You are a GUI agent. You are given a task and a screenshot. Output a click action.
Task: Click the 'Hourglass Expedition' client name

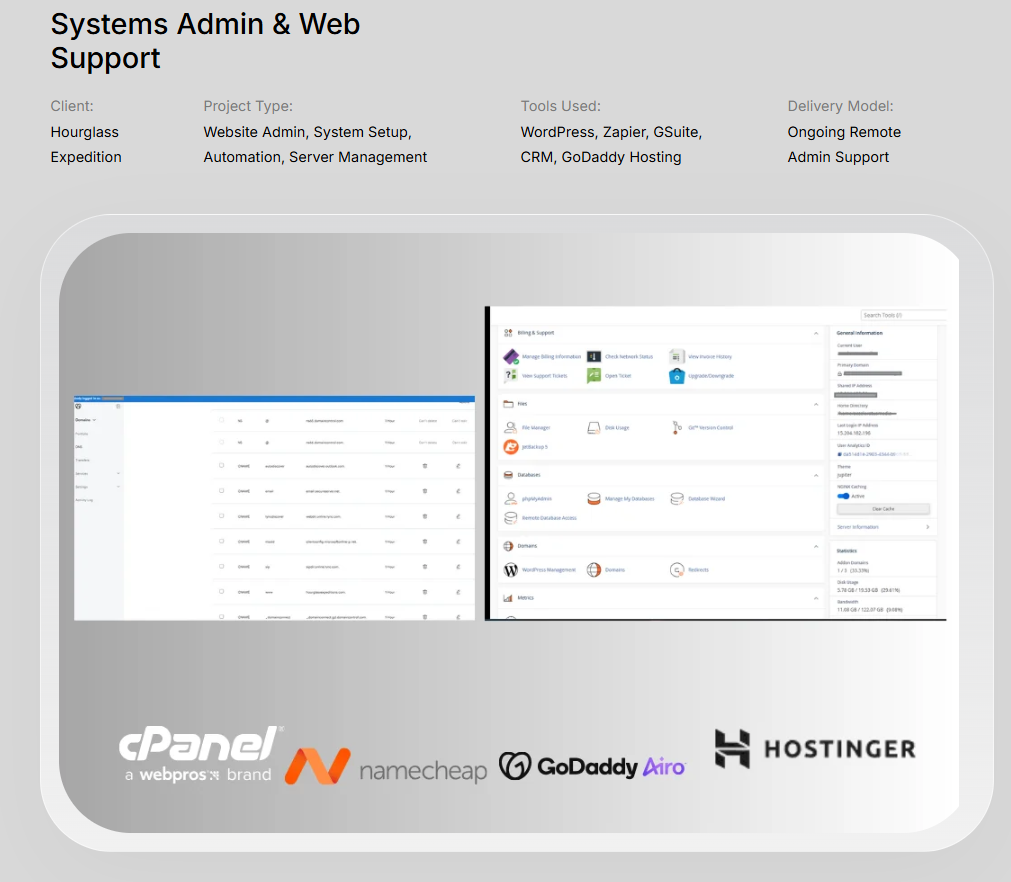(x=86, y=144)
